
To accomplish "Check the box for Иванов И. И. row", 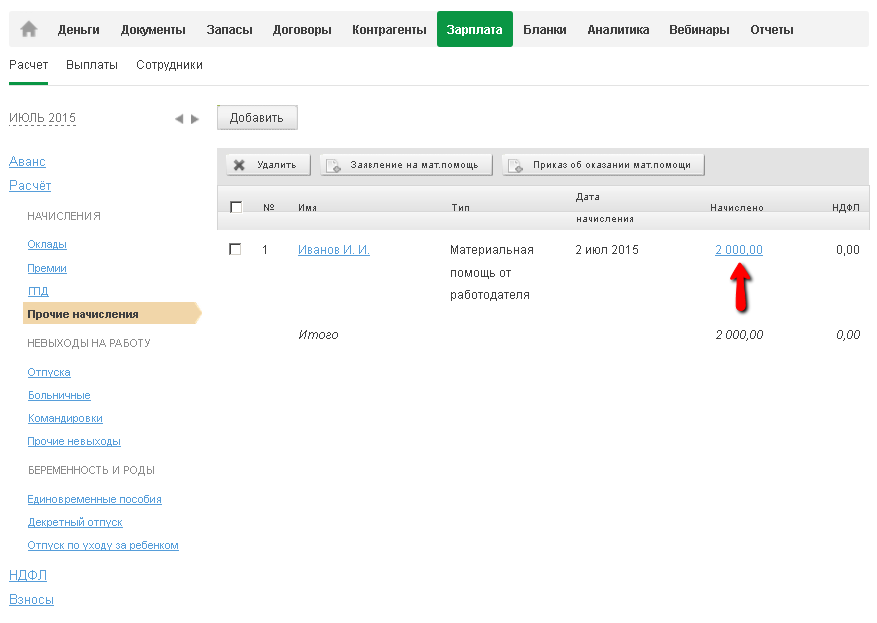I will pos(235,249).
